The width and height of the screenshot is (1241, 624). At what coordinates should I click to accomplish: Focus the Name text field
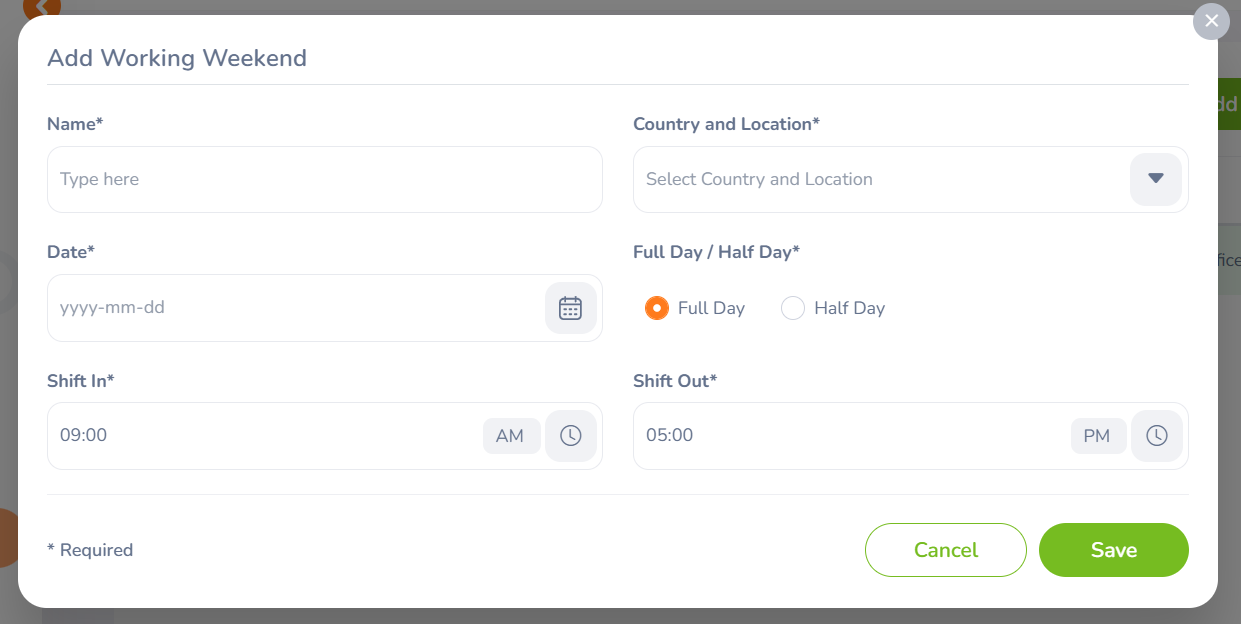coord(324,180)
